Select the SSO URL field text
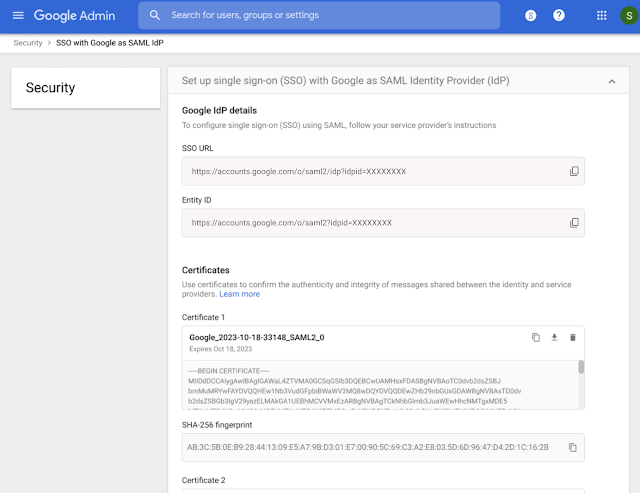Image resolution: width=640 pixels, height=493 pixels. click(x=299, y=171)
